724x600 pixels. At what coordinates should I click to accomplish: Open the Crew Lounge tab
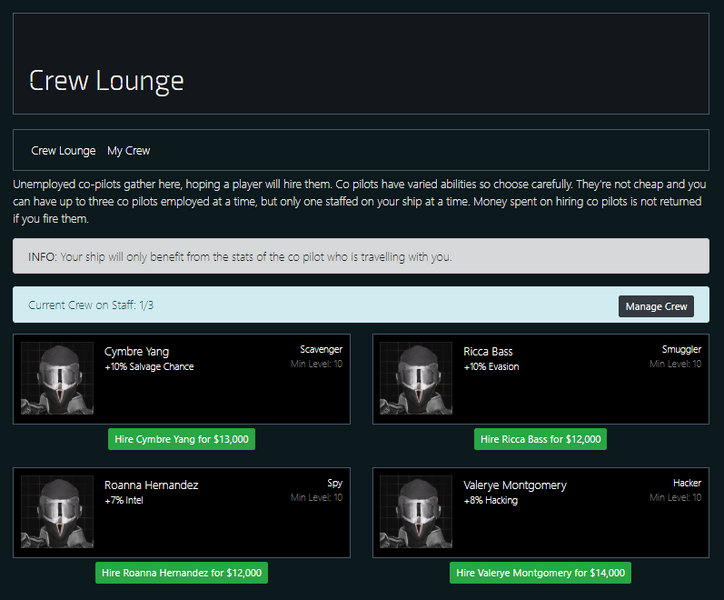[63, 151]
